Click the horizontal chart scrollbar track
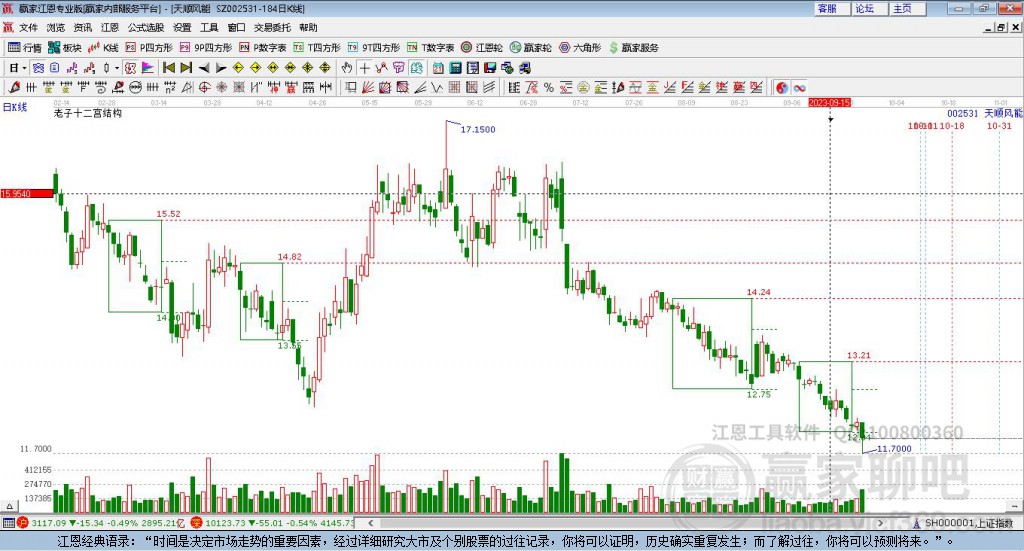This screenshot has height=551, width=1024. [x=625, y=523]
